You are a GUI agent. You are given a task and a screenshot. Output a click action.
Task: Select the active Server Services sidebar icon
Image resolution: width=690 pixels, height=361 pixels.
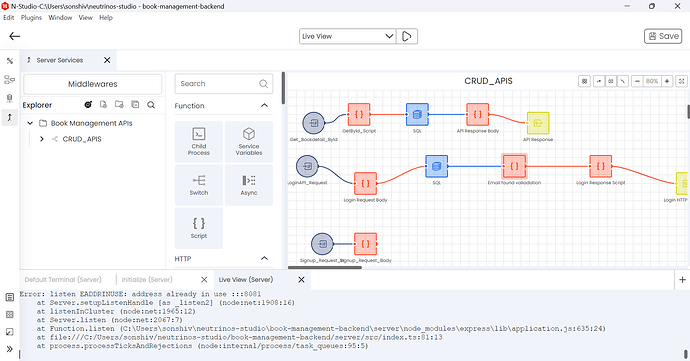(10, 117)
